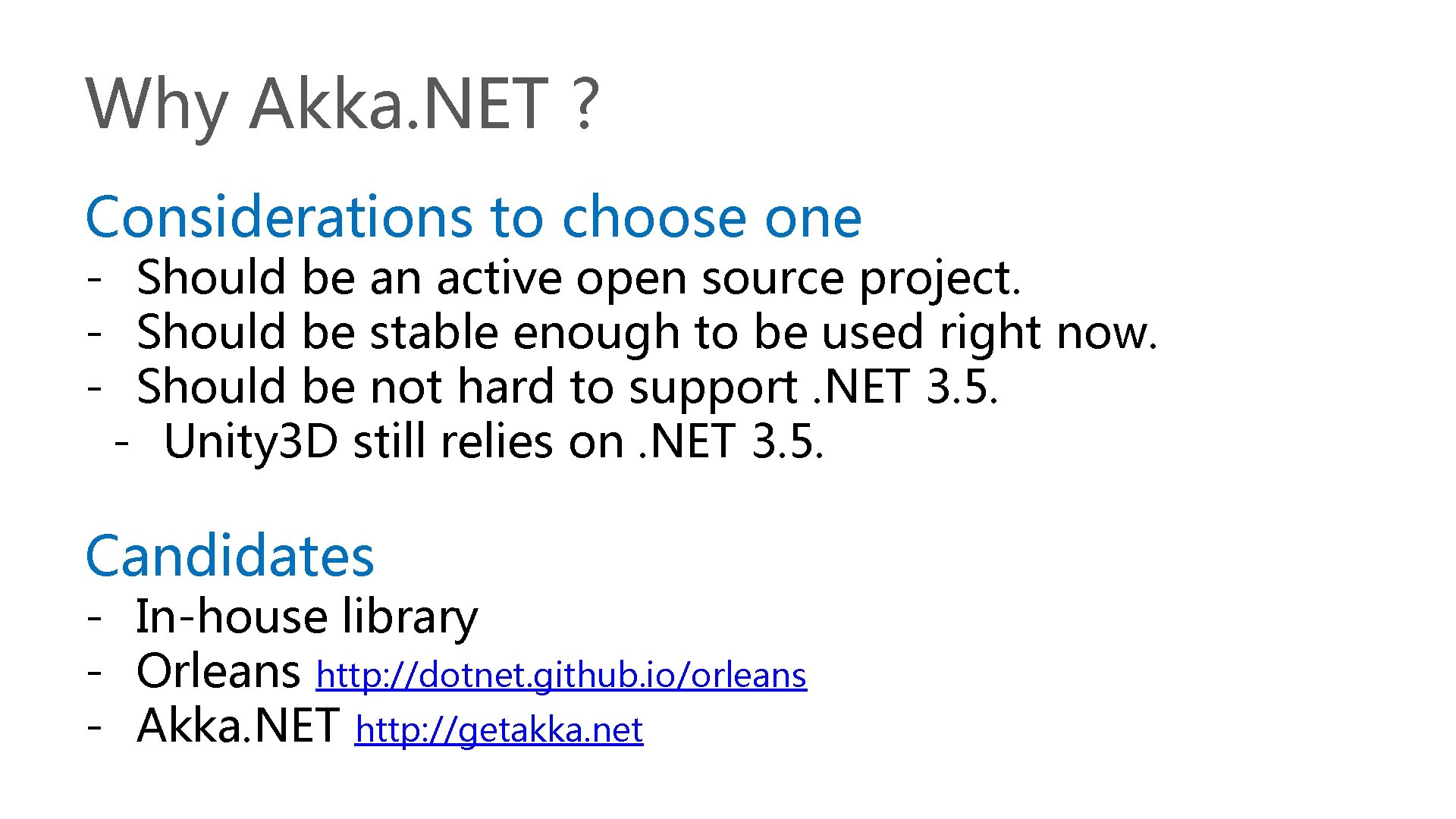Image resolution: width=1456 pixels, height=819 pixels.
Task: Click the word 'Considerations' in the blue heading
Action: pyautogui.click(x=279, y=217)
